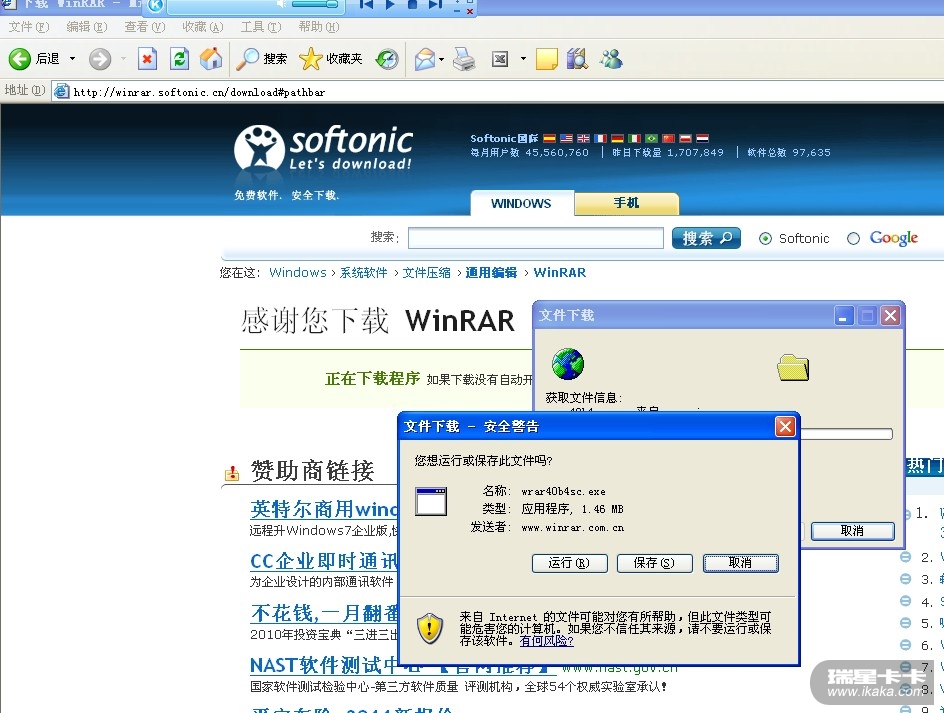Click the Softonic logo
Image resolution: width=944 pixels, height=713 pixels.
click(x=323, y=148)
